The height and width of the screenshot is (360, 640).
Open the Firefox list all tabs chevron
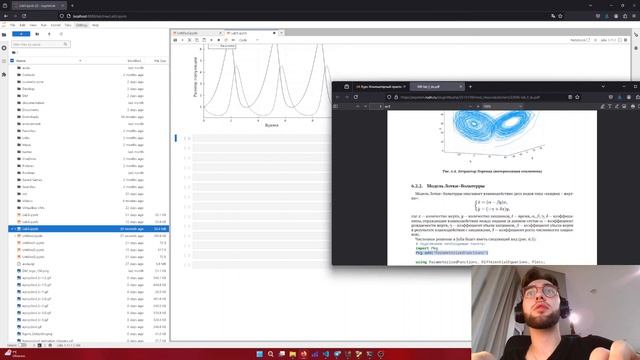[603, 87]
